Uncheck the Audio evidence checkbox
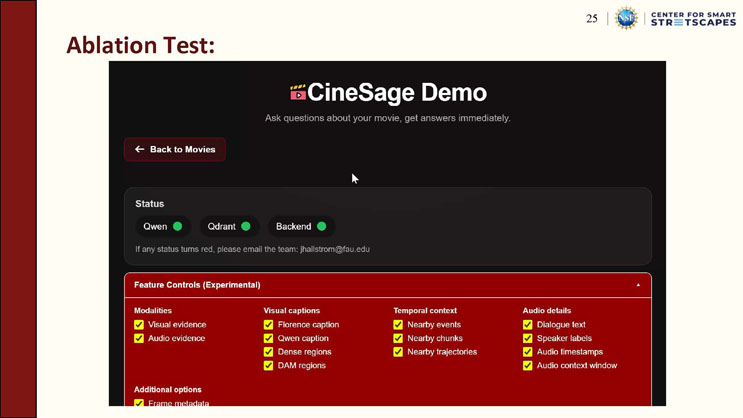 (x=139, y=338)
